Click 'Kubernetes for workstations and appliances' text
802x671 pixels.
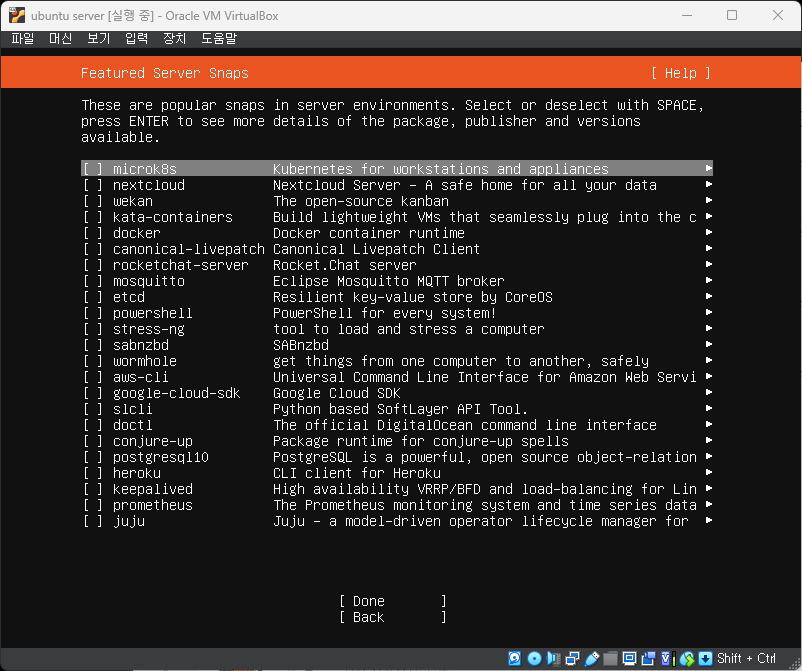440,169
